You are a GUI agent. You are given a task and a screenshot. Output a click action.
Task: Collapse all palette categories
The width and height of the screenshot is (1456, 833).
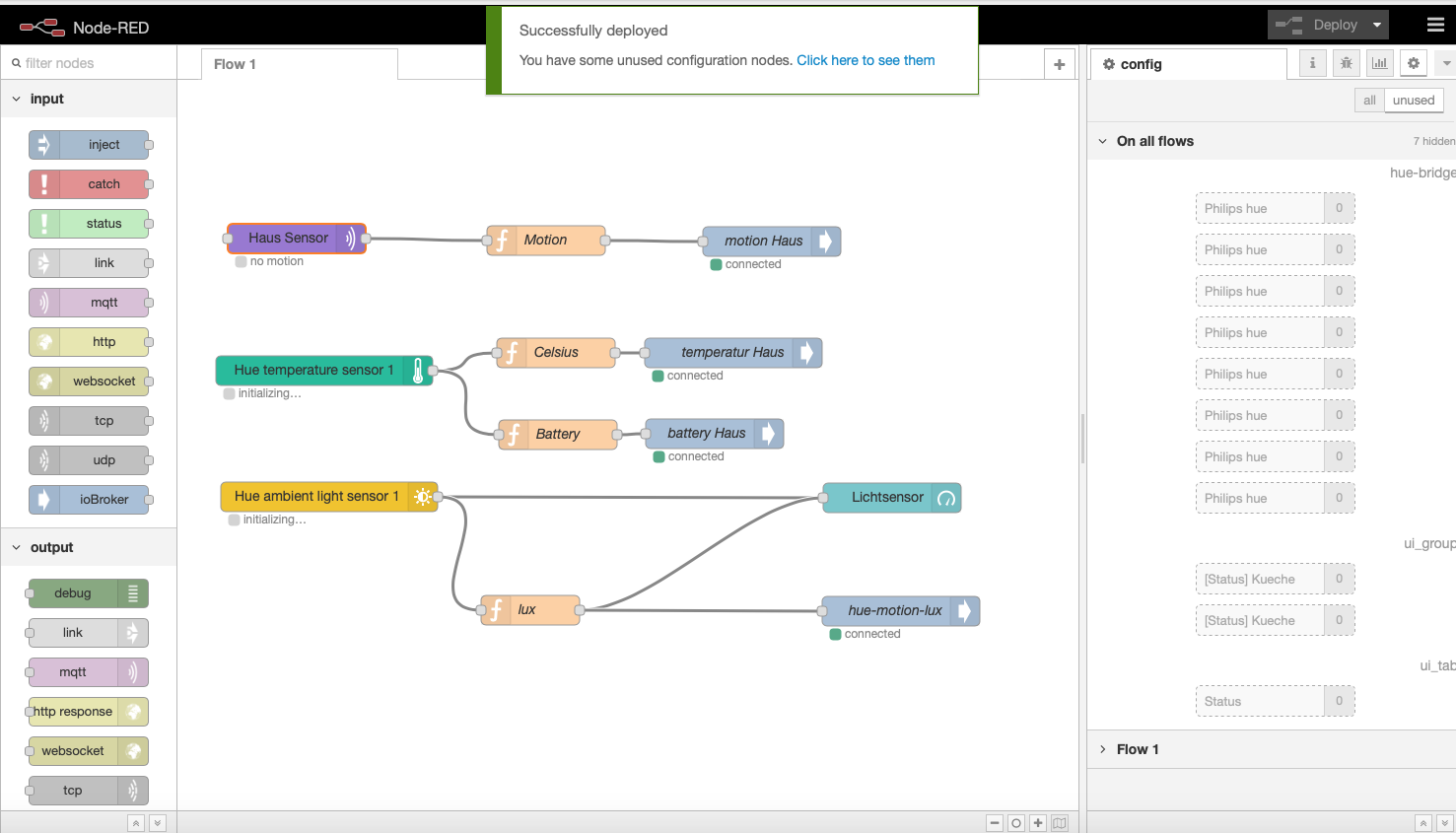pyautogui.click(x=136, y=823)
